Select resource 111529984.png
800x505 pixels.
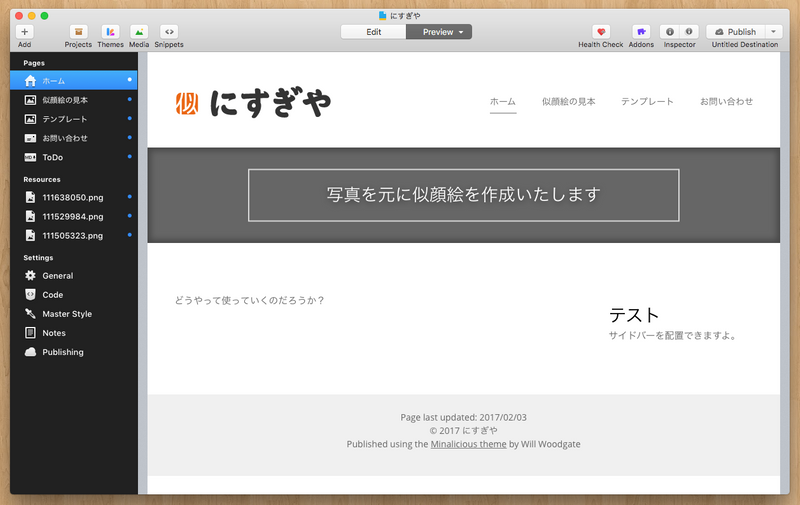click(73, 216)
